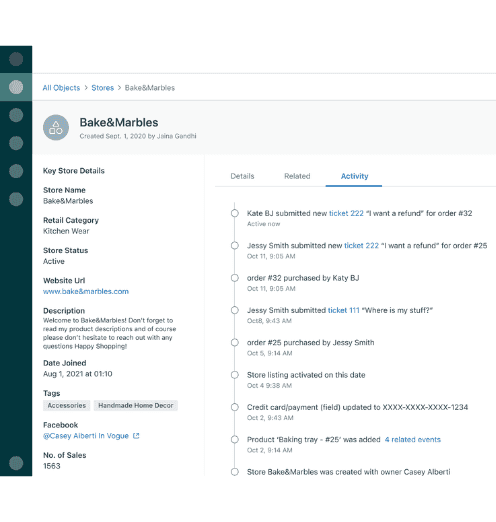Image resolution: width=496 pixels, height=522 pixels.
Task: Click 'Oct 4 9:38 AM' timestamp
Action: point(269,386)
